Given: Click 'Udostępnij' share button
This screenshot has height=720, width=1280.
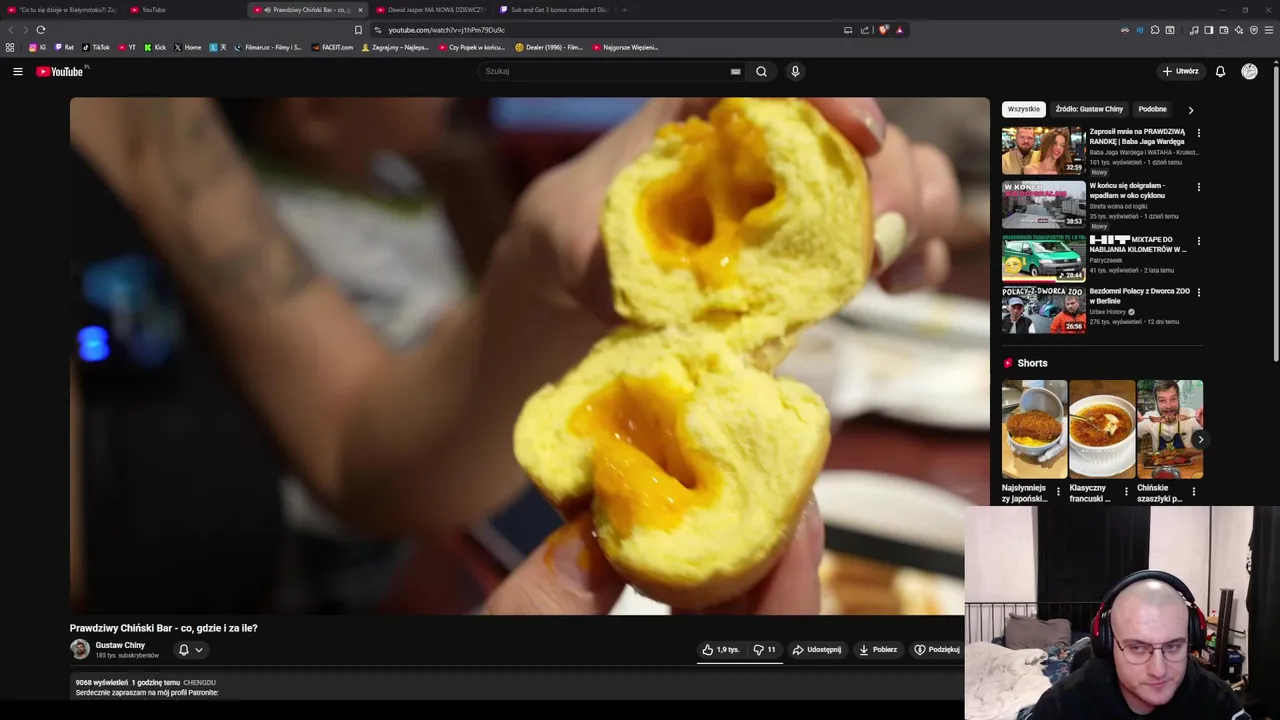Looking at the screenshot, I should (817, 650).
